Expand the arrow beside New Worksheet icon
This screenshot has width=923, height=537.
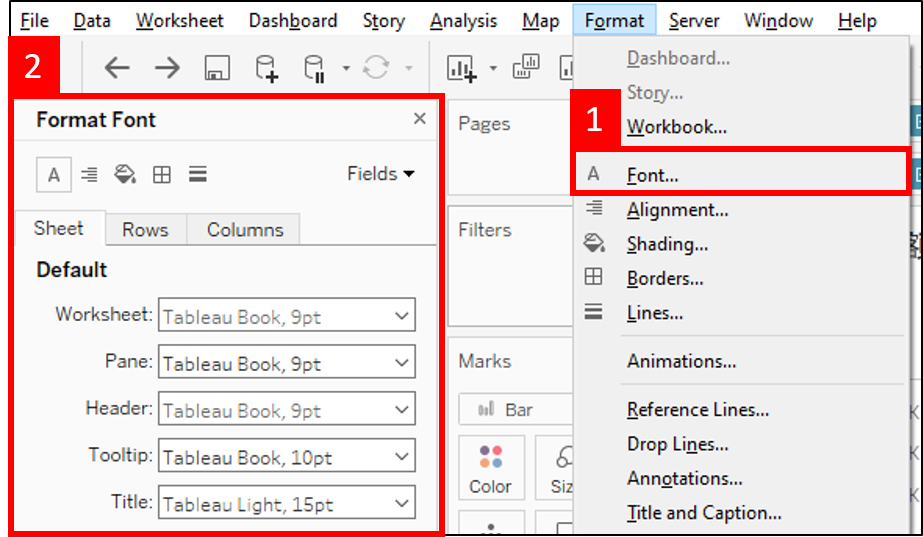pos(493,68)
